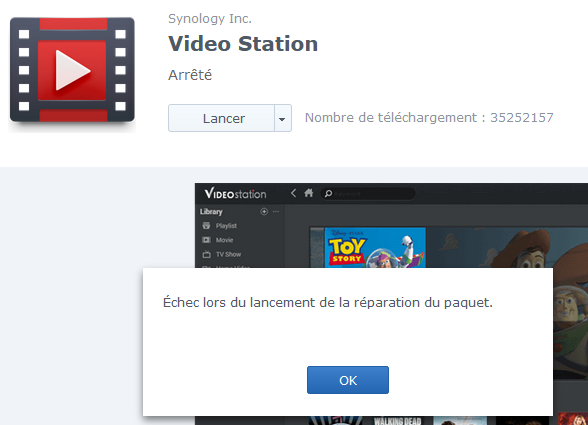Click the VideoStation logo in the preview
The height and width of the screenshot is (425, 588).
(235, 194)
